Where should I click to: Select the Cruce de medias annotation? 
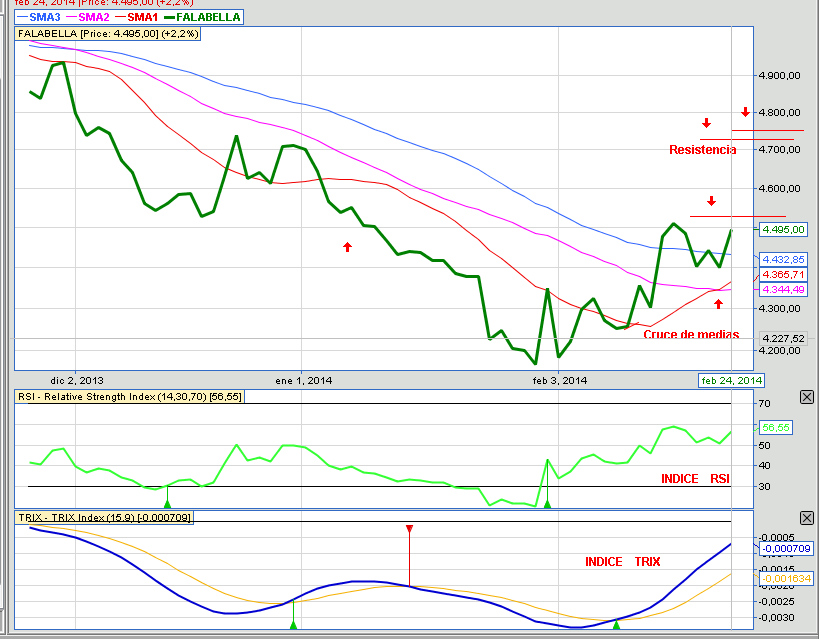pos(691,334)
